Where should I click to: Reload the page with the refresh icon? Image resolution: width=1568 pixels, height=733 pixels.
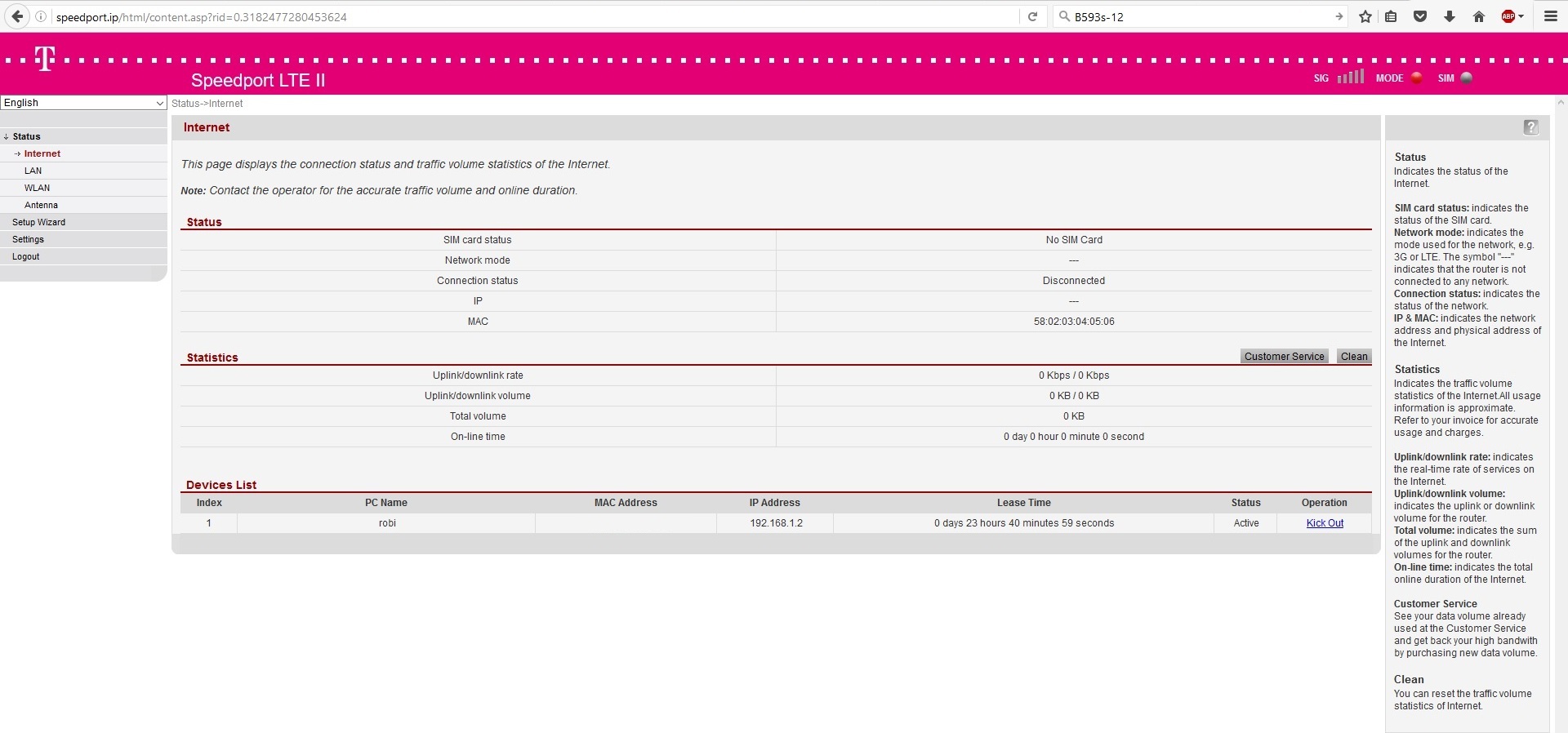pos(1032,16)
